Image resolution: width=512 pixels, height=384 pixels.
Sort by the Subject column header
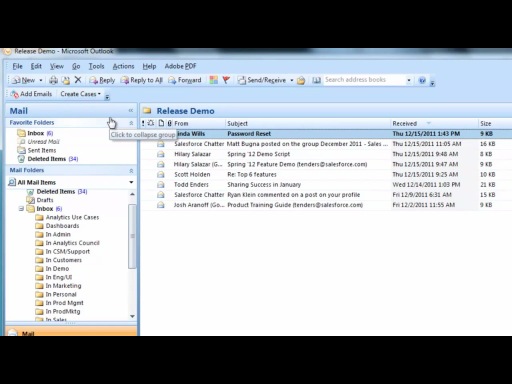coord(308,123)
